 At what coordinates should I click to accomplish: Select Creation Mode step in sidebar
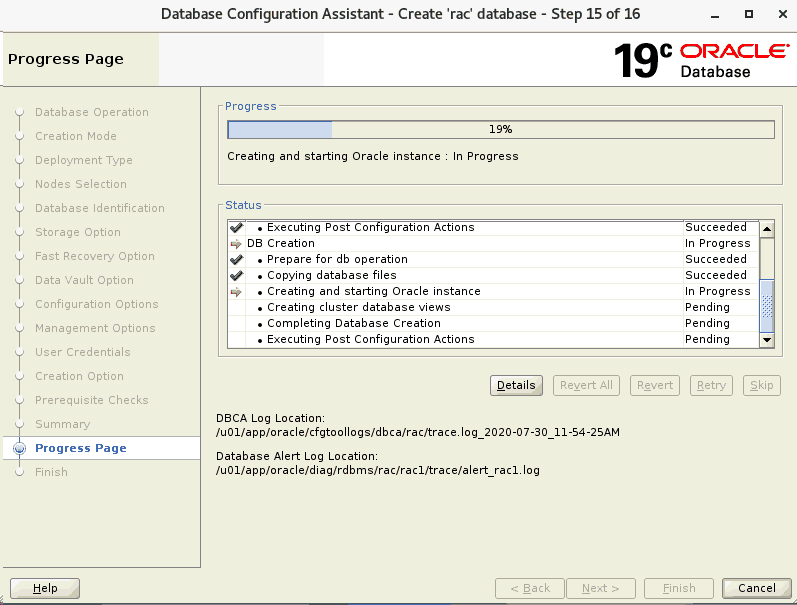(76, 136)
